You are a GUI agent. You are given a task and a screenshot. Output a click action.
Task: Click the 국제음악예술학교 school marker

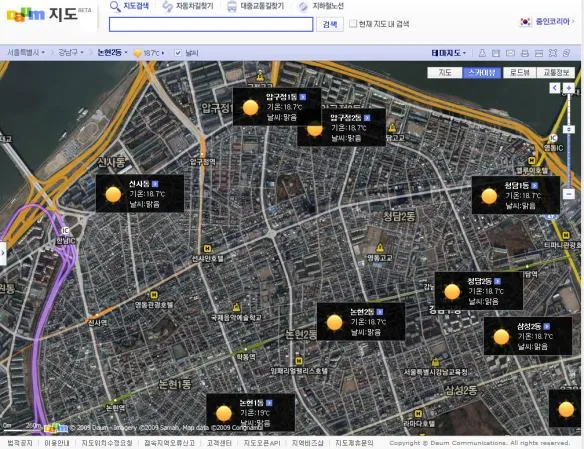[236, 308]
